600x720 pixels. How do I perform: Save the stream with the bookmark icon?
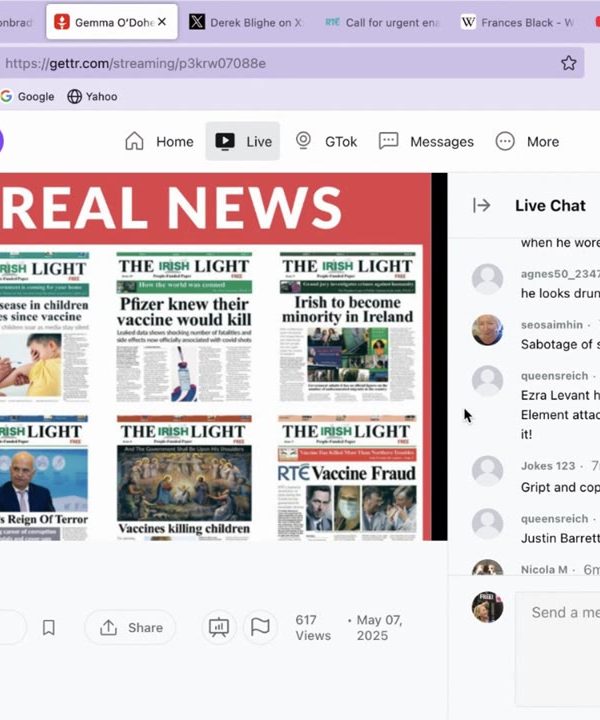(x=49, y=627)
